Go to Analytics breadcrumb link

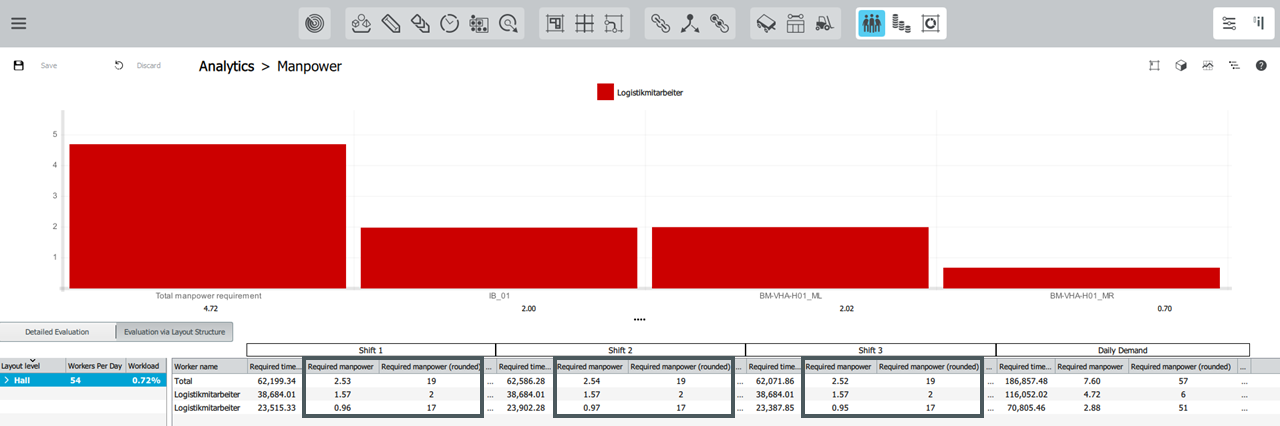[226, 66]
